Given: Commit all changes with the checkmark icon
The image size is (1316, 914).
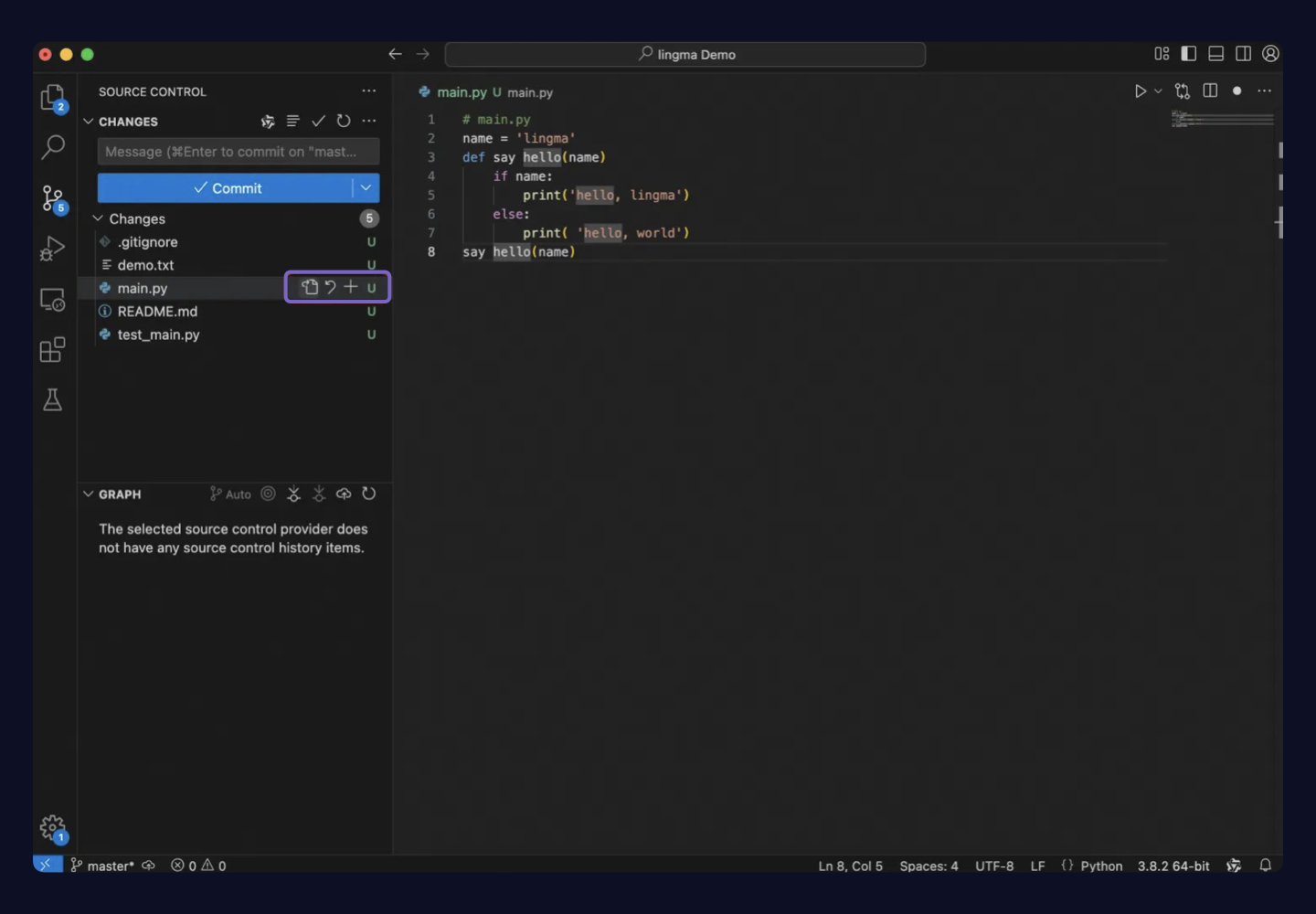Looking at the screenshot, I should pyautogui.click(x=319, y=121).
